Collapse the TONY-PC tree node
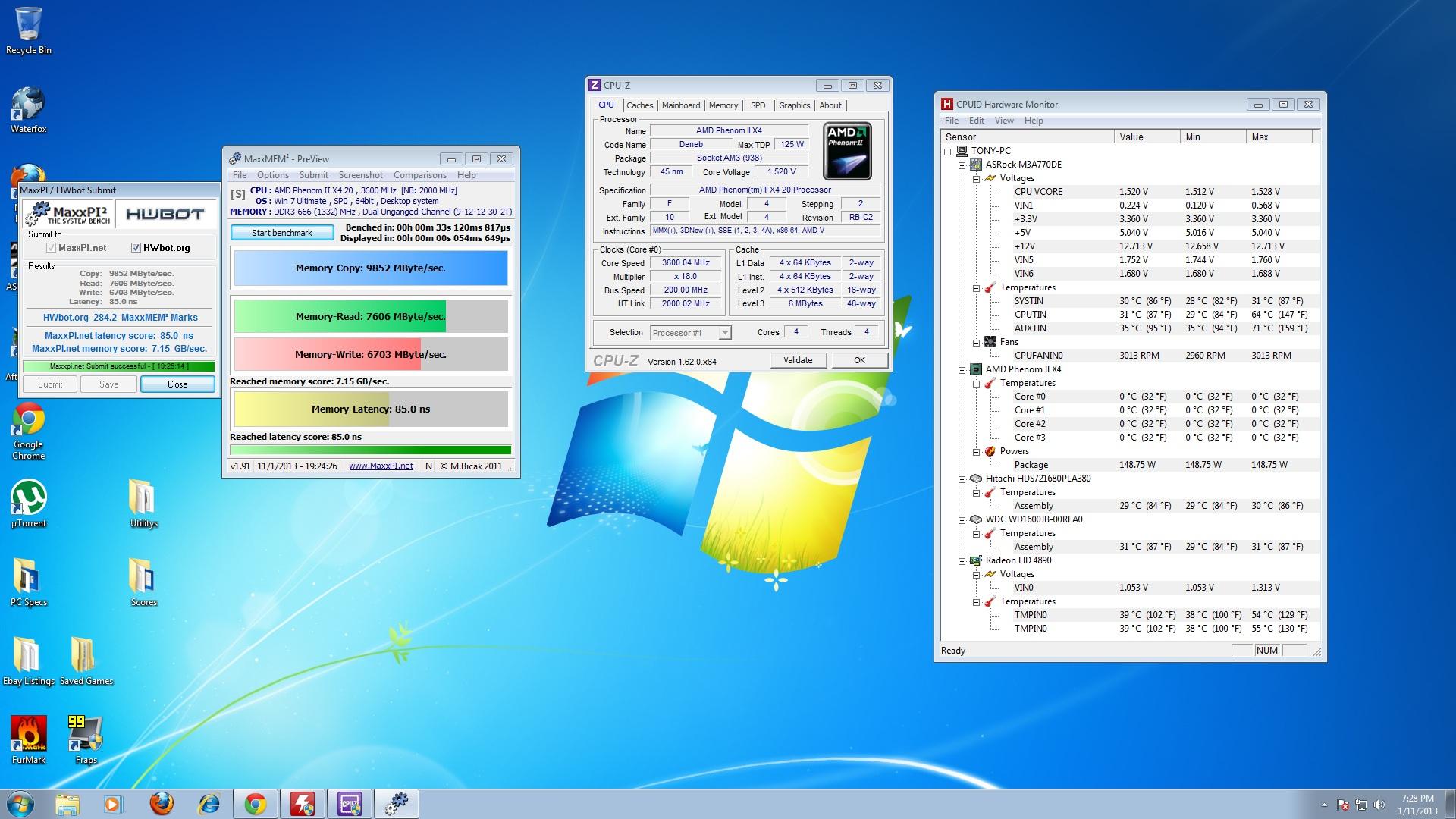1456x819 pixels. click(x=947, y=151)
